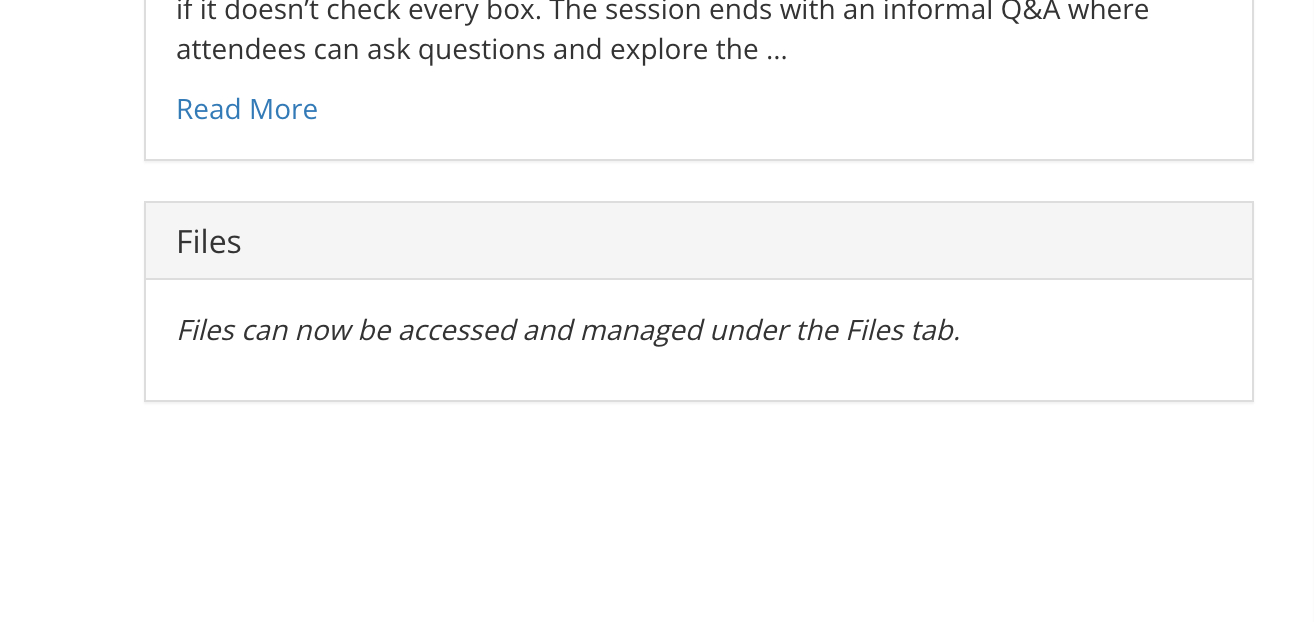Click the word 'managed' in Files notice

641,330
